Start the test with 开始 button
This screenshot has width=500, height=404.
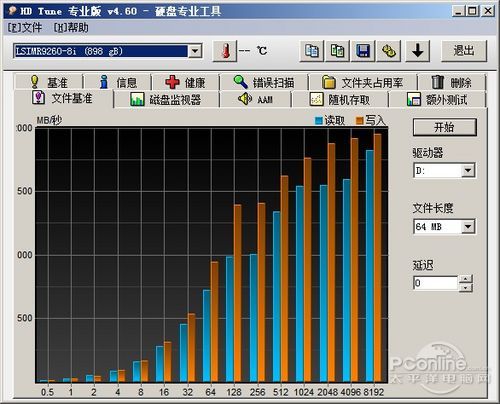(445, 127)
